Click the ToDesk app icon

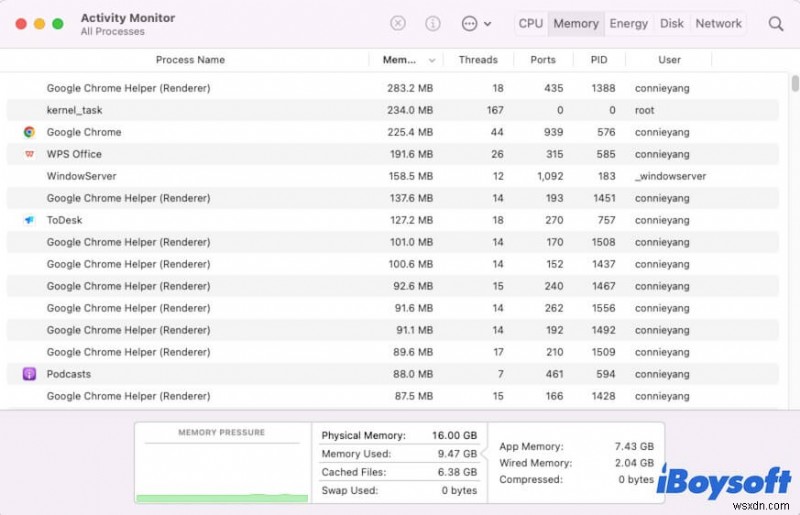point(29,220)
